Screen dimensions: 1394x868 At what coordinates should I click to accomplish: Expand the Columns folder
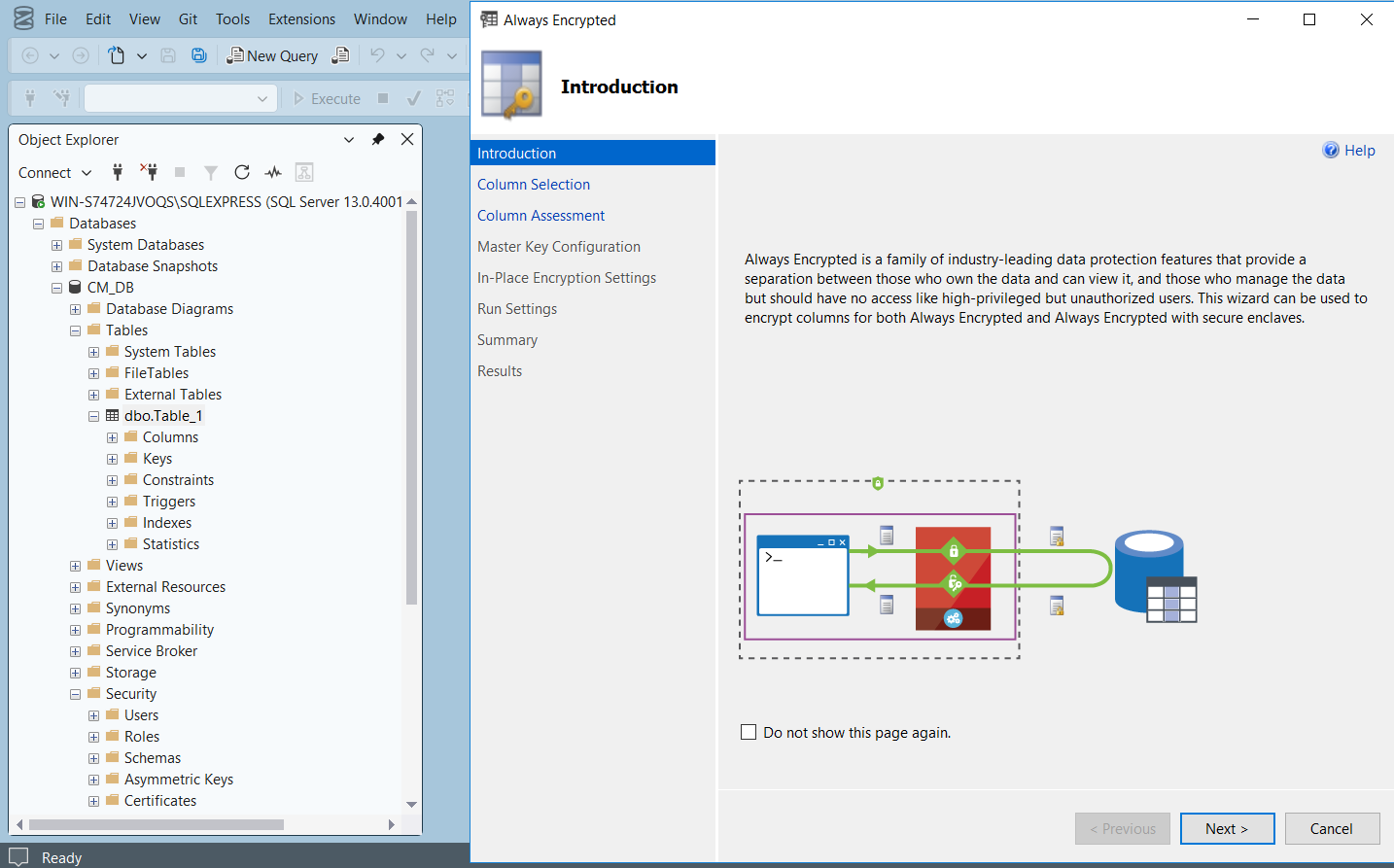(x=112, y=437)
